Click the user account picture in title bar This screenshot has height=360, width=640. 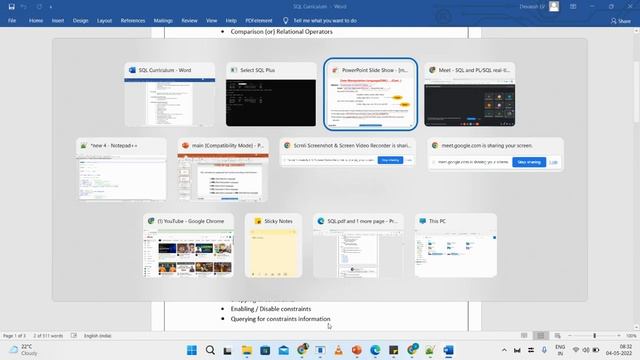pyautogui.click(x=554, y=7)
